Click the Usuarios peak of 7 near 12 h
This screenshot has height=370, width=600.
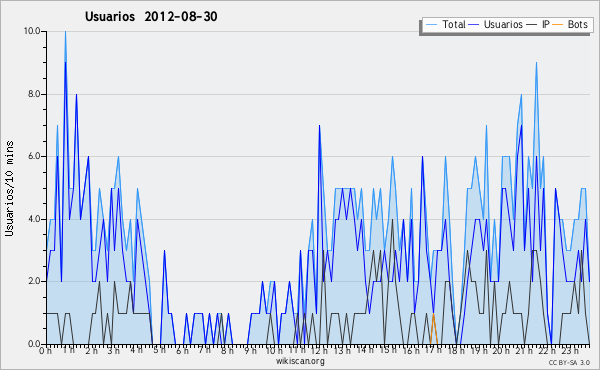tap(320, 127)
